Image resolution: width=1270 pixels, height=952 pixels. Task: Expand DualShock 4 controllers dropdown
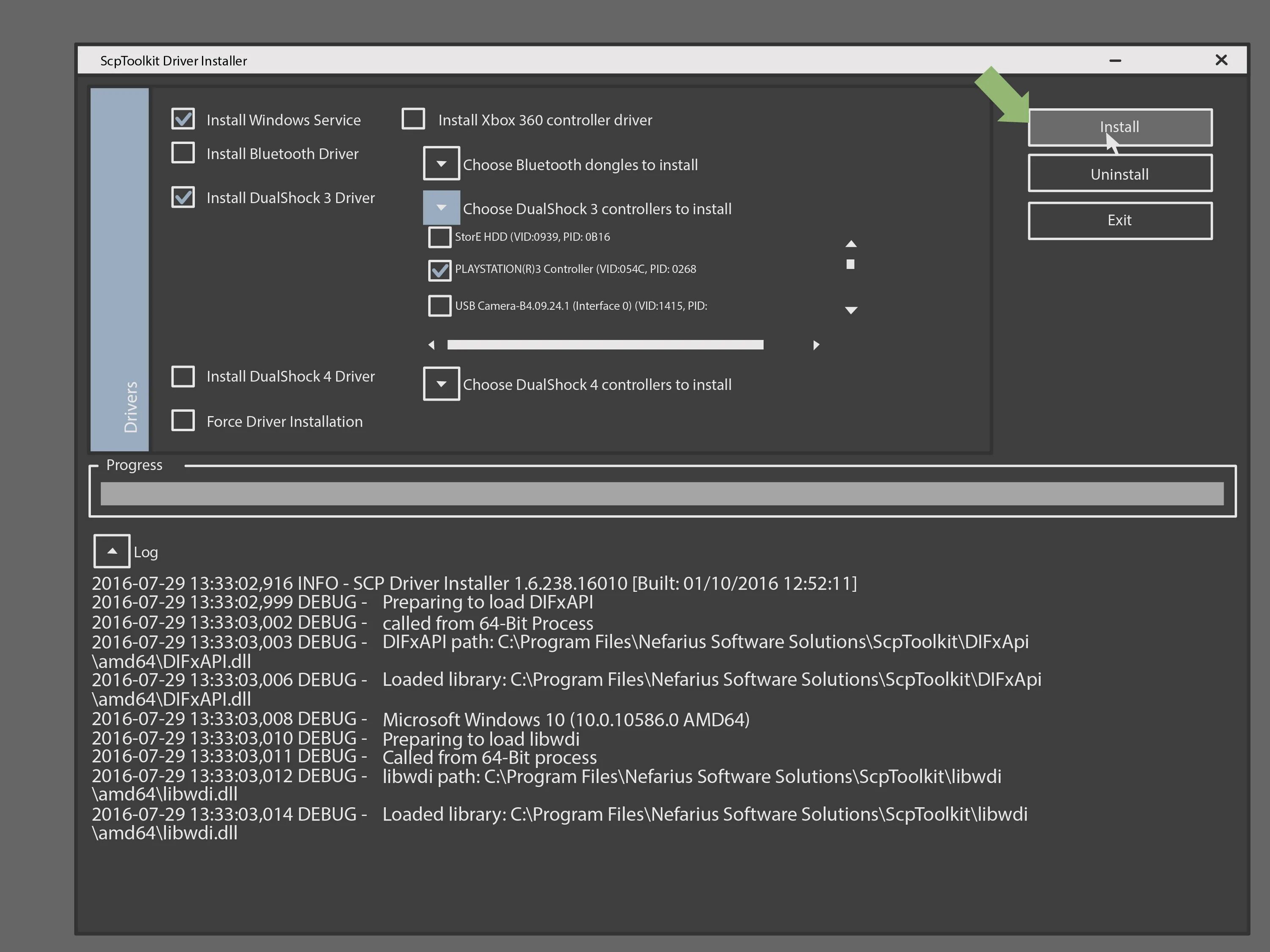pyautogui.click(x=441, y=384)
